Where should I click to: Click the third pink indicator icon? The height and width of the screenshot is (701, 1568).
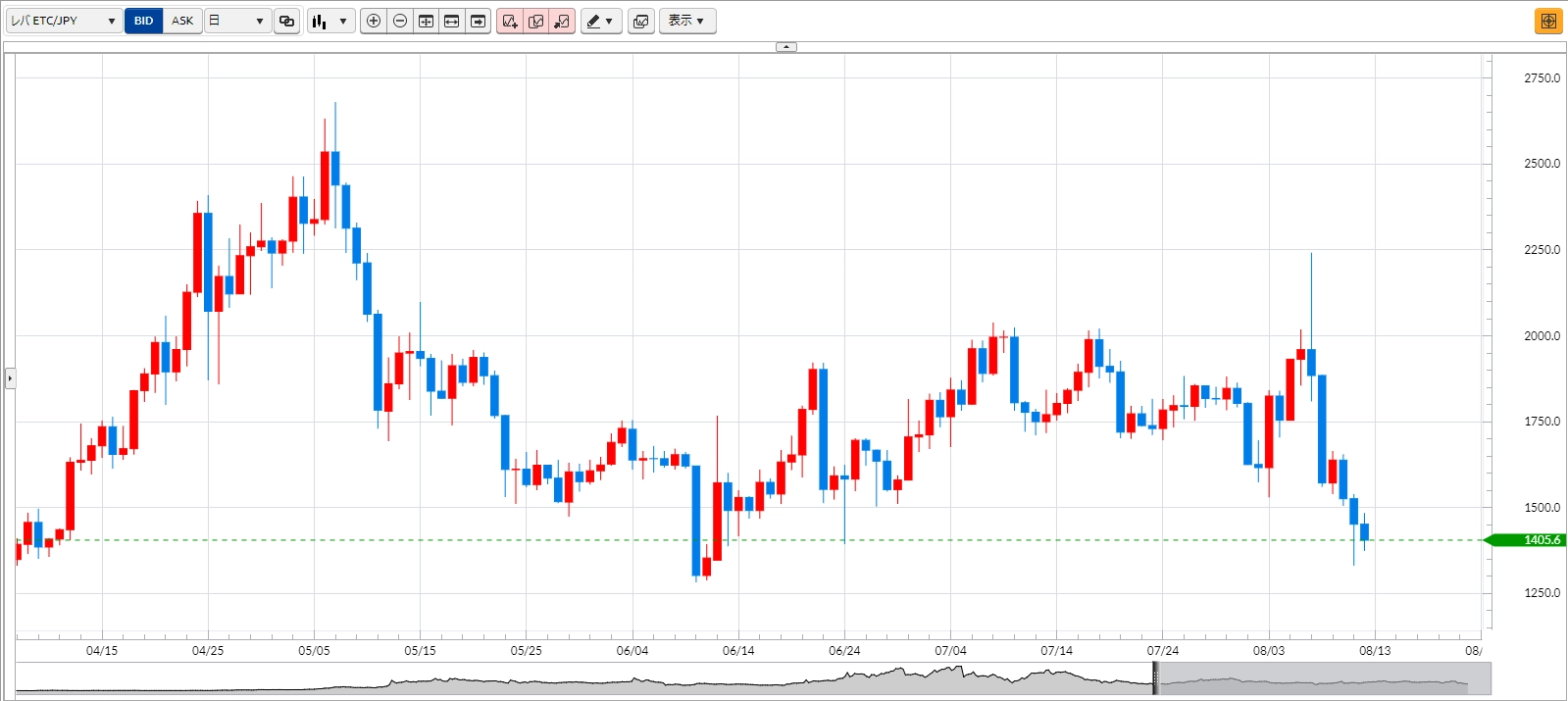[562, 21]
